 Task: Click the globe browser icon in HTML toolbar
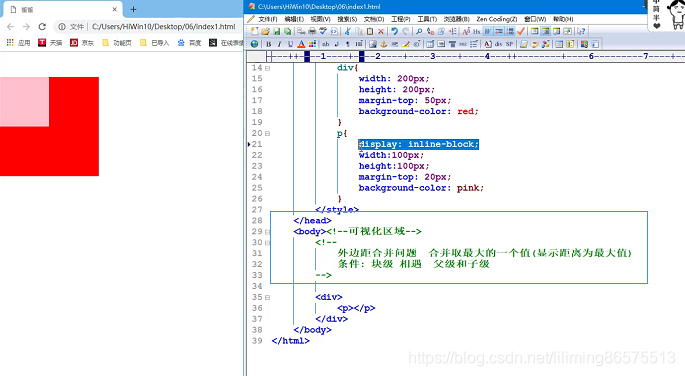[254, 44]
